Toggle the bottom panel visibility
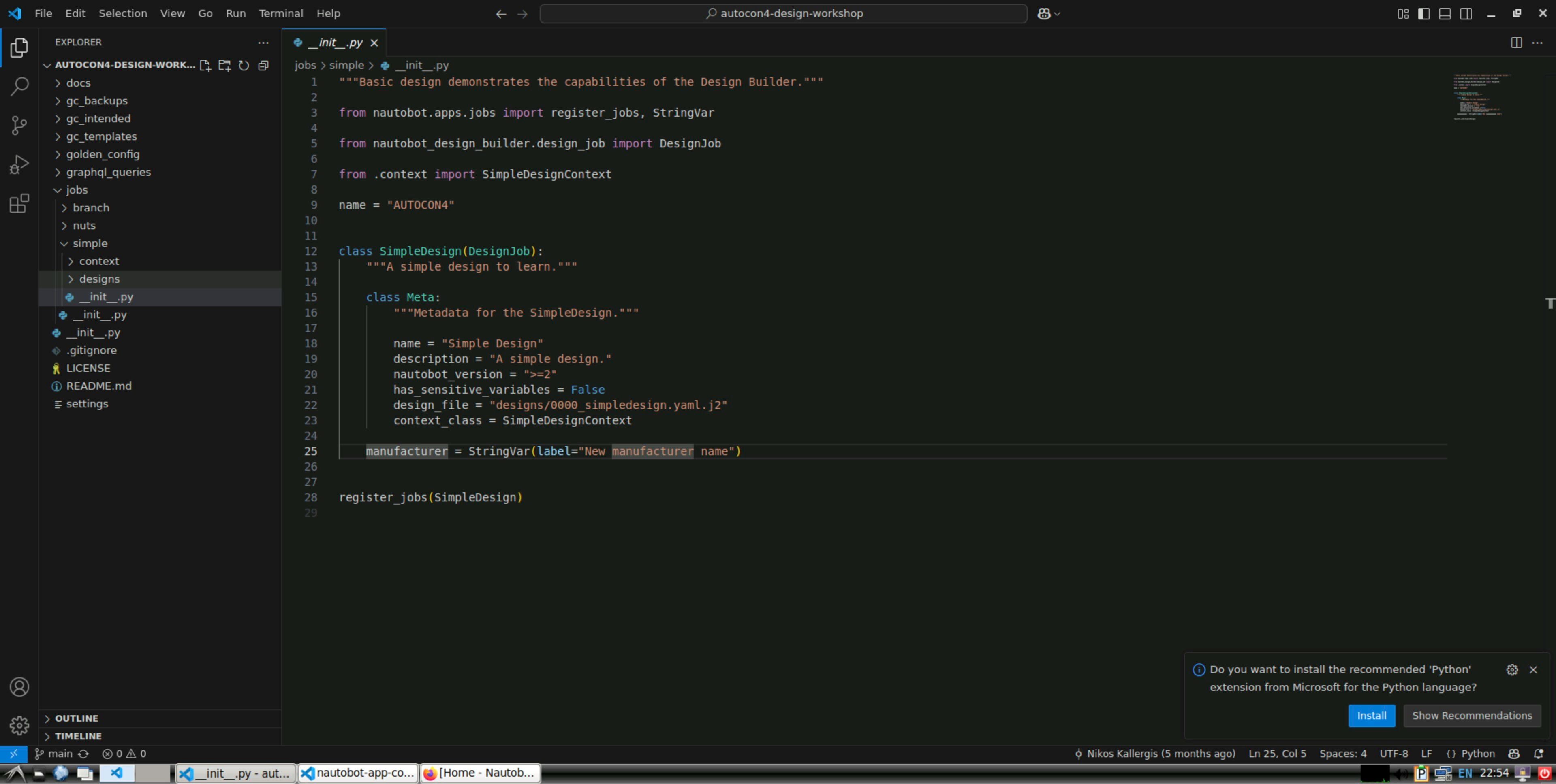The height and width of the screenshot is (784, 1556). pos(1445,13)
